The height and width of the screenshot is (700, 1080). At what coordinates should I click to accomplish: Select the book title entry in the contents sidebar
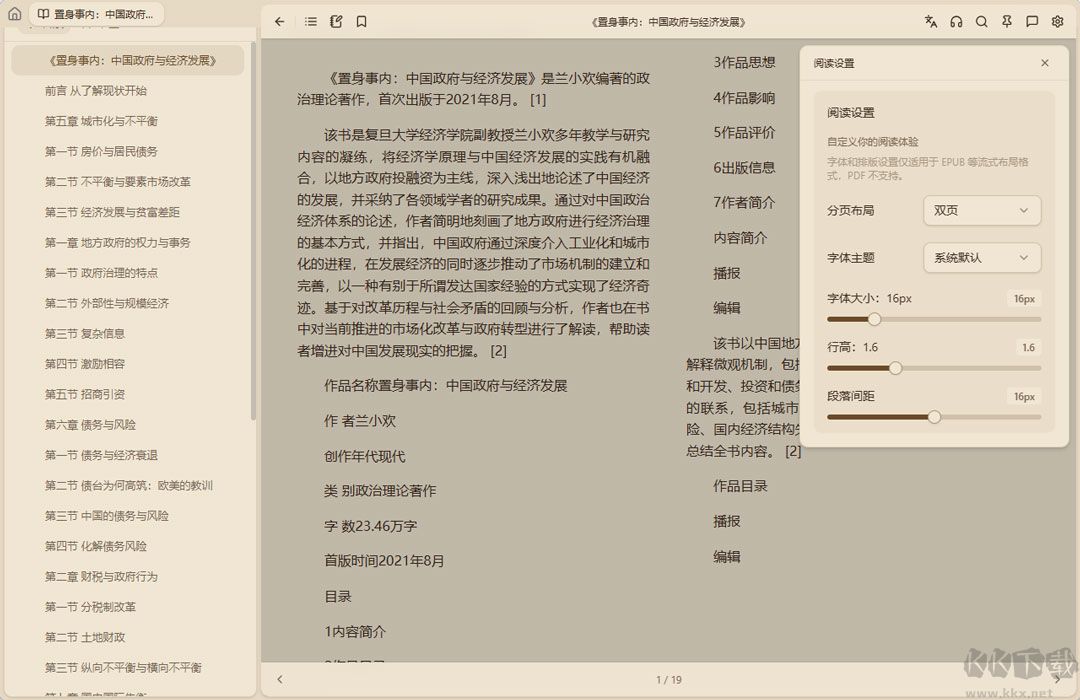click(128, 61)
